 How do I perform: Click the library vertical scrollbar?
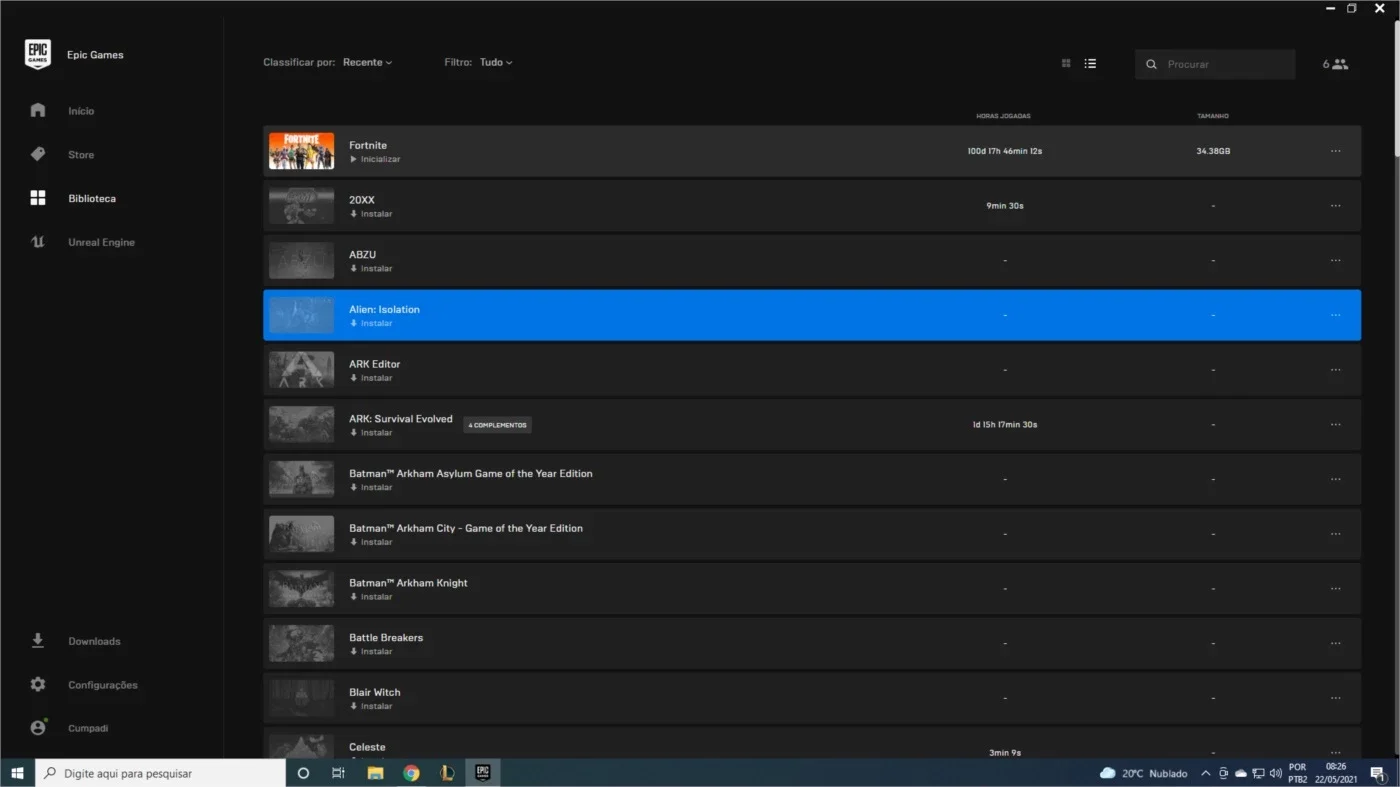(x=1394, y=82)
